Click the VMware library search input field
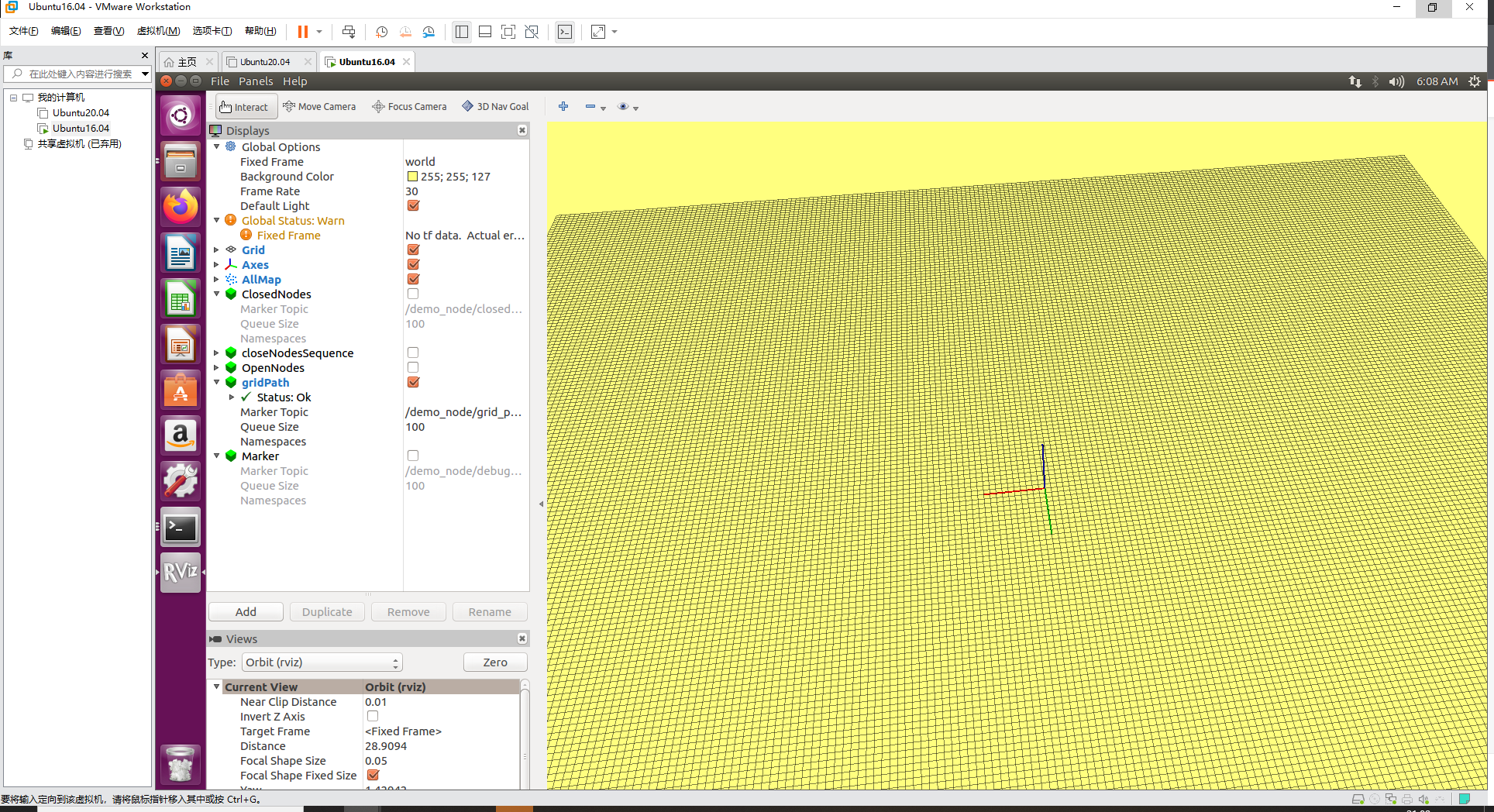The width and height of the screenshot is (1494, 812). [x=80, y=74]
